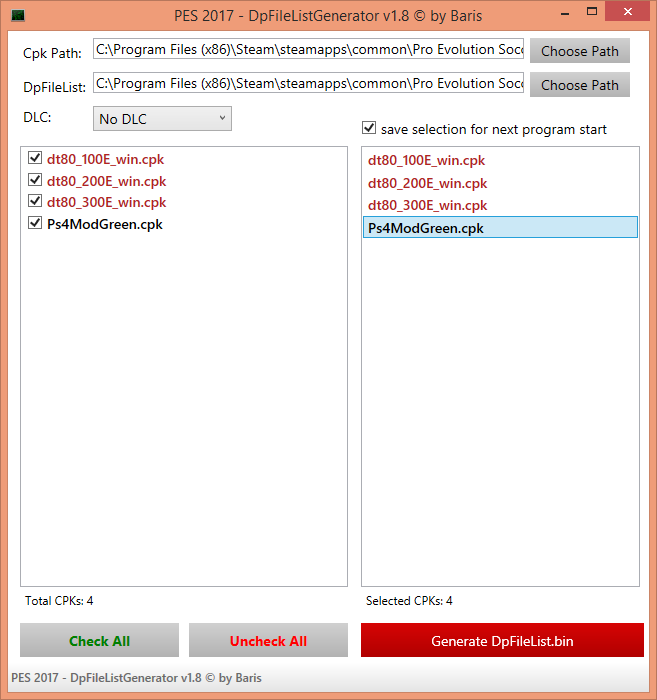
Task: Choose path for Cpk Path
Action: click(x=580, y=51)
